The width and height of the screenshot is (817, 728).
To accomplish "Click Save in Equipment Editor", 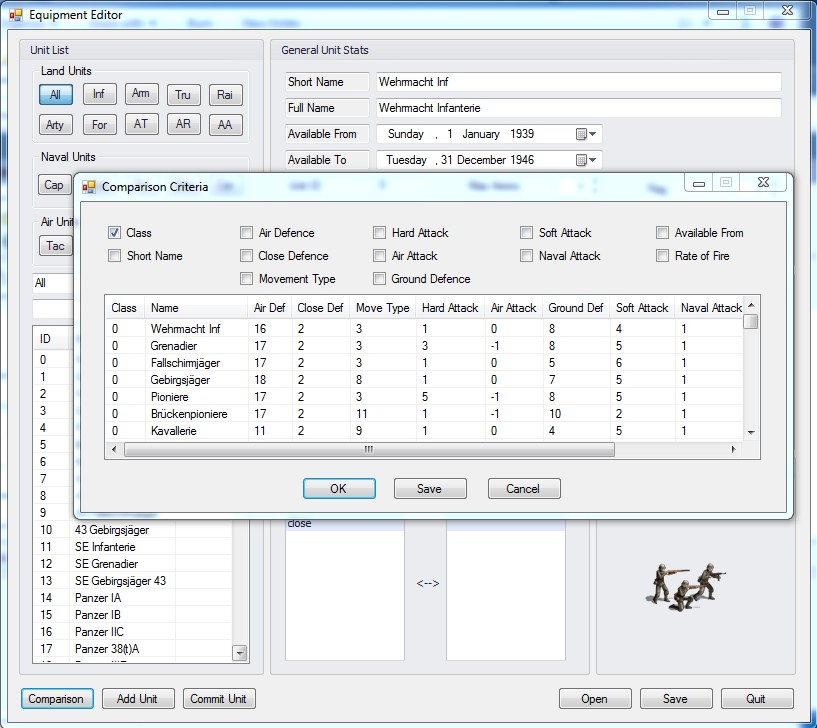I will coord(676,699).
